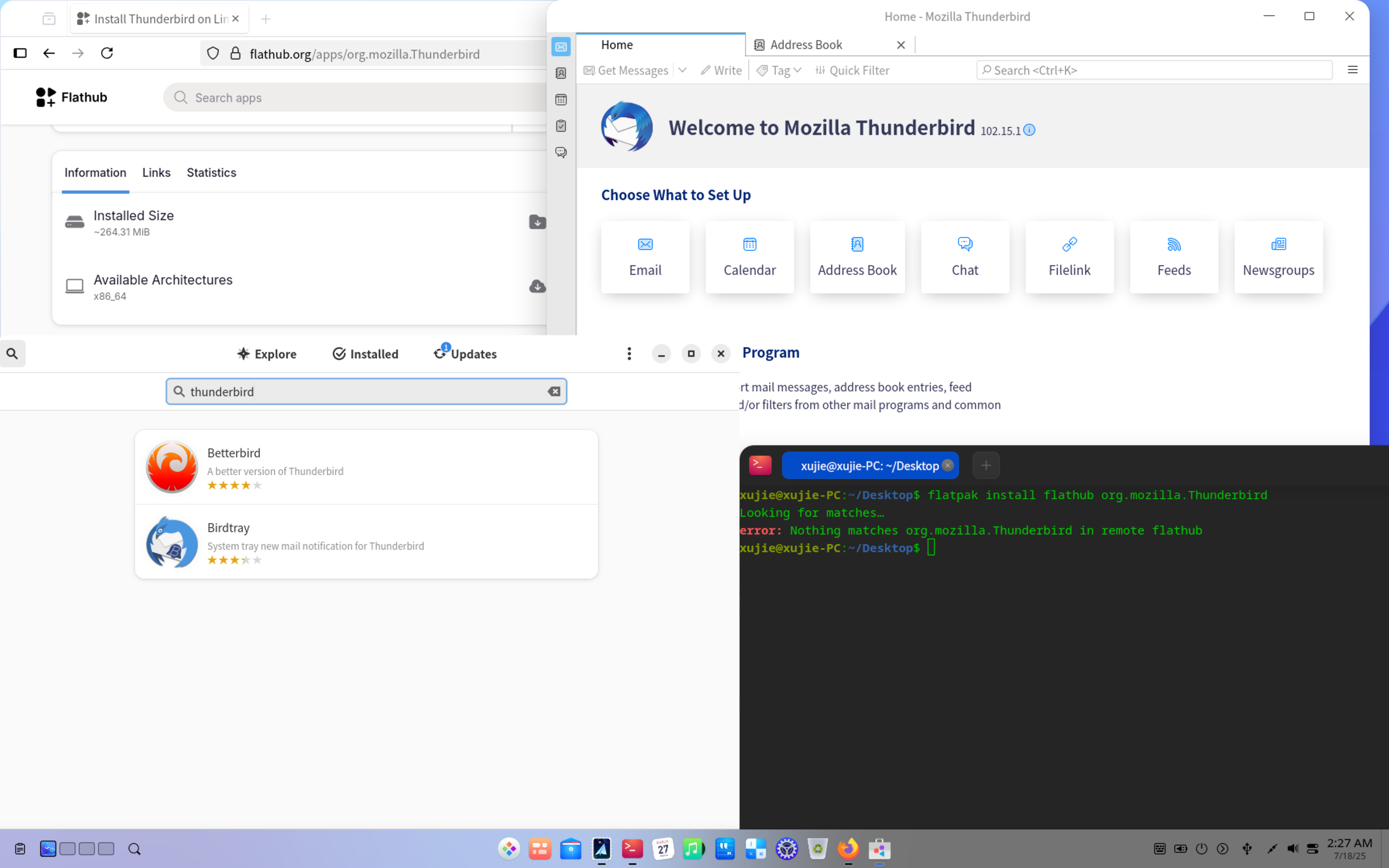Expand the Get Messages dropdown arrow
The width and height of the screenshot is (1389, 868).
[x=682, y=70]
